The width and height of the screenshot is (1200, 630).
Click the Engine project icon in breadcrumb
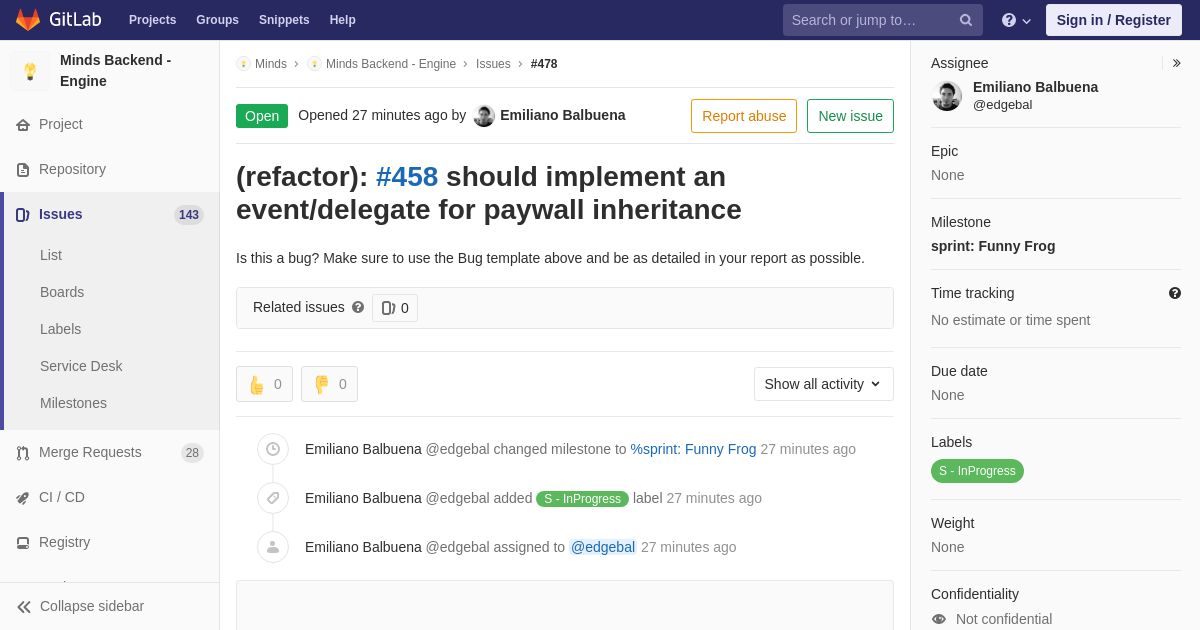tap(314, 64)
